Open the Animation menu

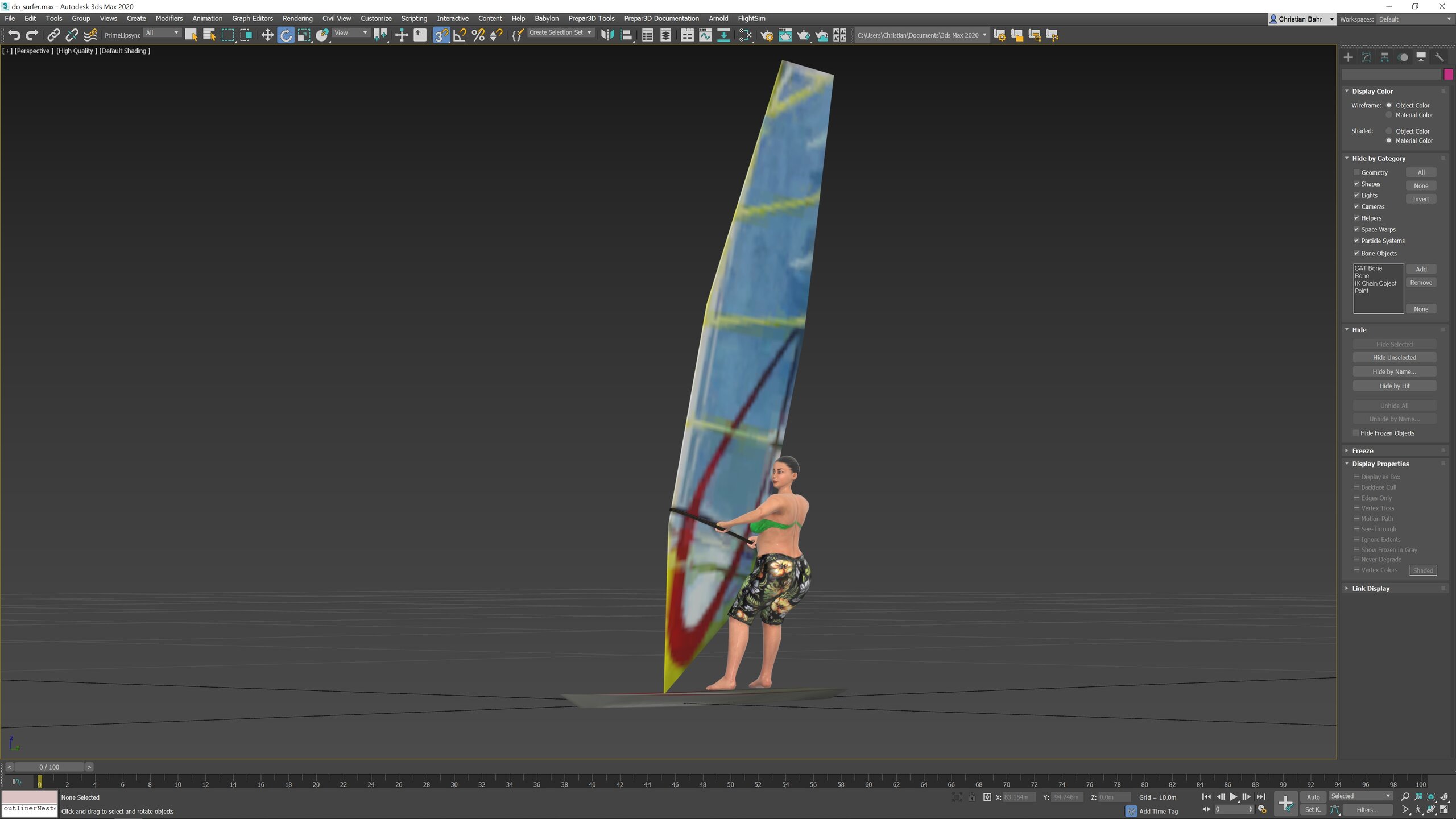pyautogui.click(x=207, y=19)
